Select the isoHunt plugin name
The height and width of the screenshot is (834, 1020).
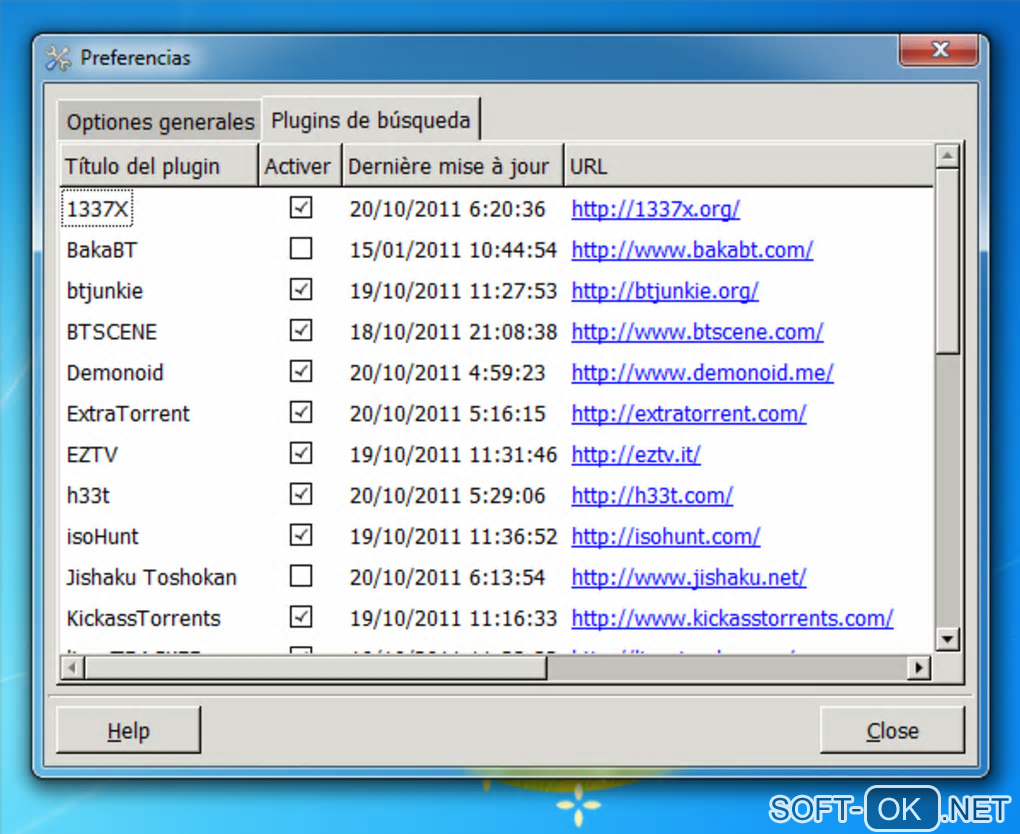103,537
